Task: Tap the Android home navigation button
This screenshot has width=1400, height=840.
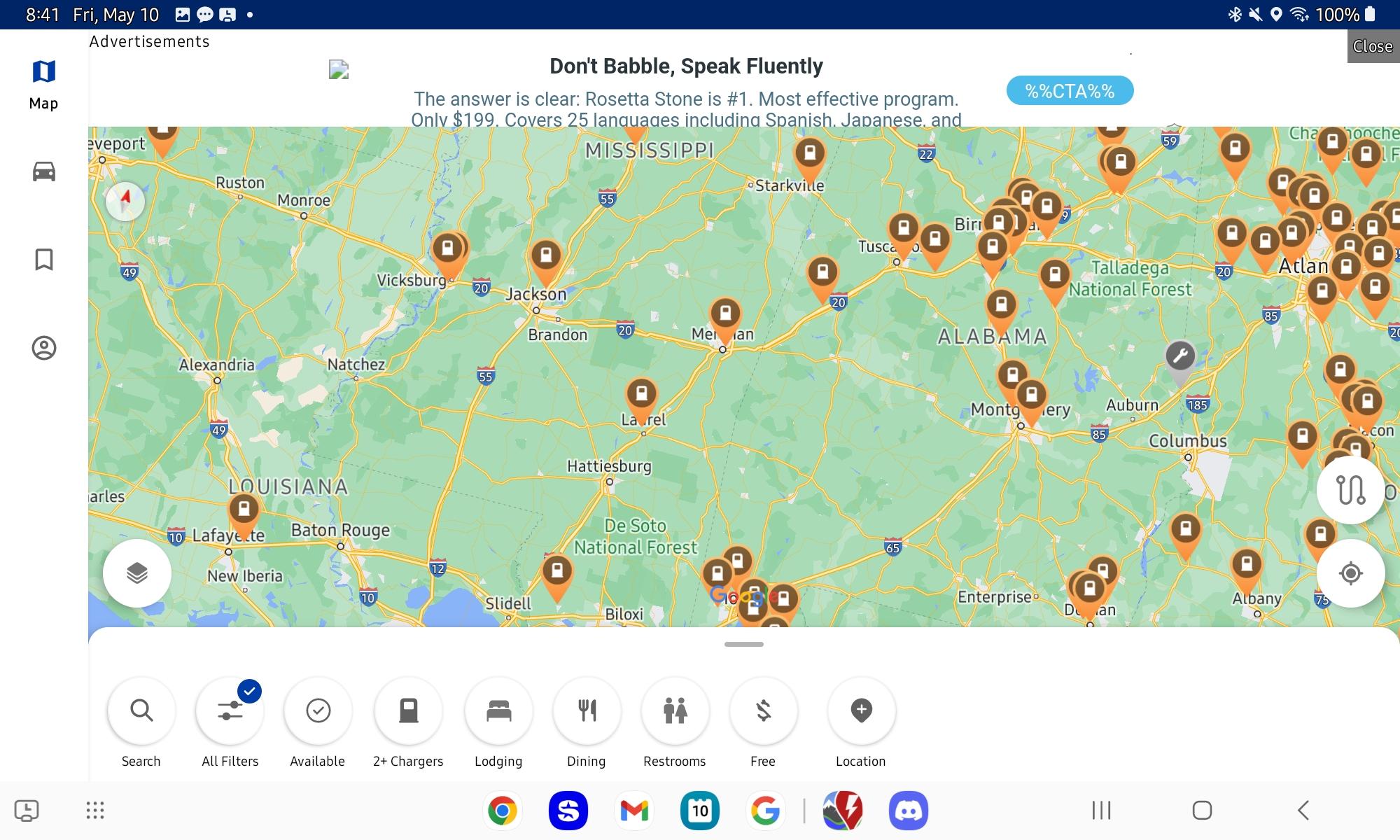Action: pos(1202,811)
